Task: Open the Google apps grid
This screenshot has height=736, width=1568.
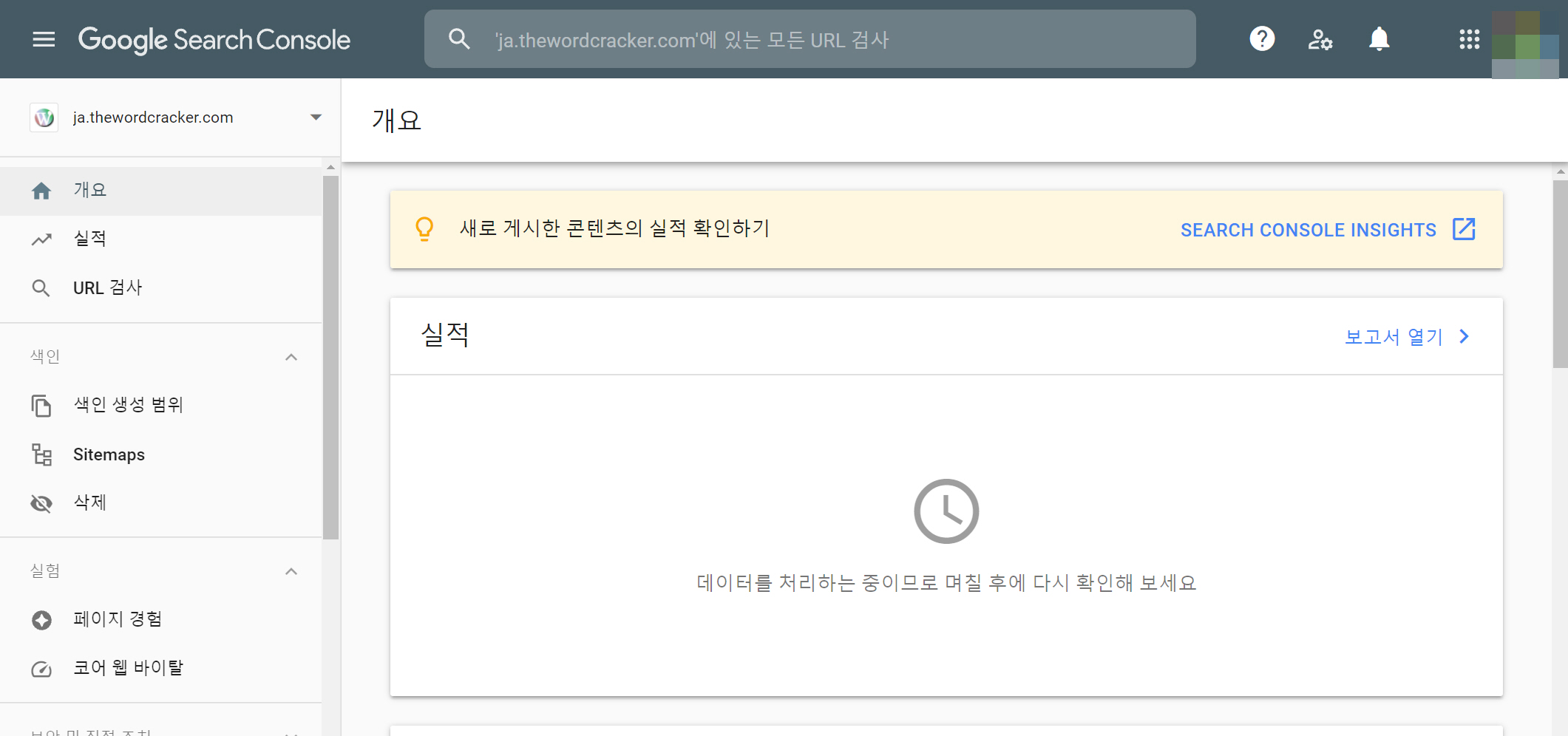Action: [1469, 39]
